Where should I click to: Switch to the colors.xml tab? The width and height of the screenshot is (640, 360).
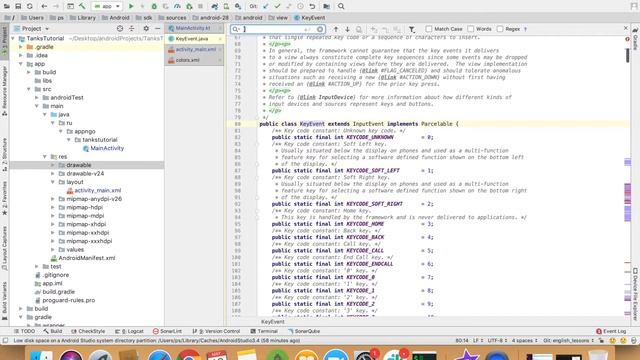pos(194,60)
